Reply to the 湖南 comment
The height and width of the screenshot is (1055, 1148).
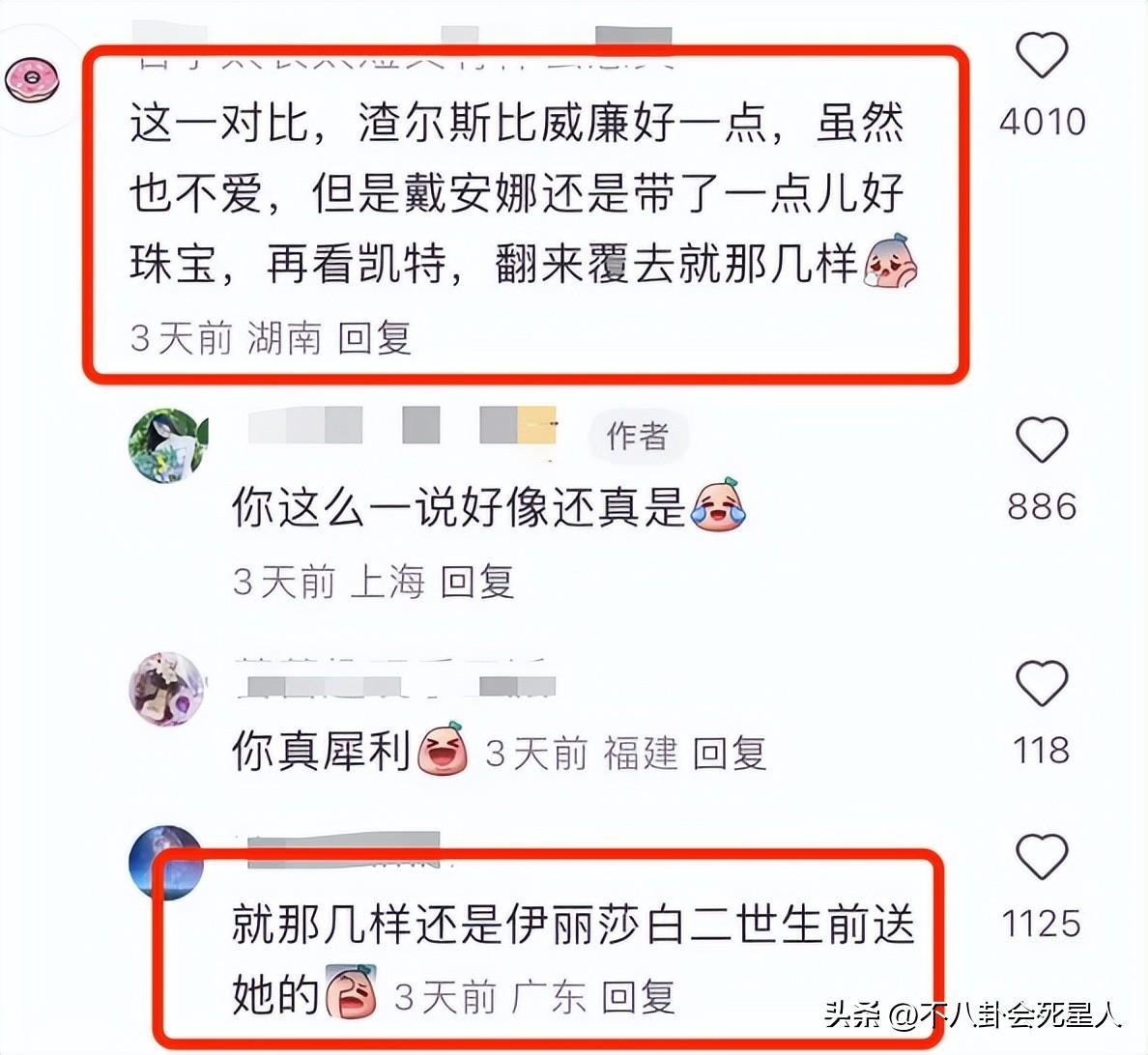pos(375,338)
